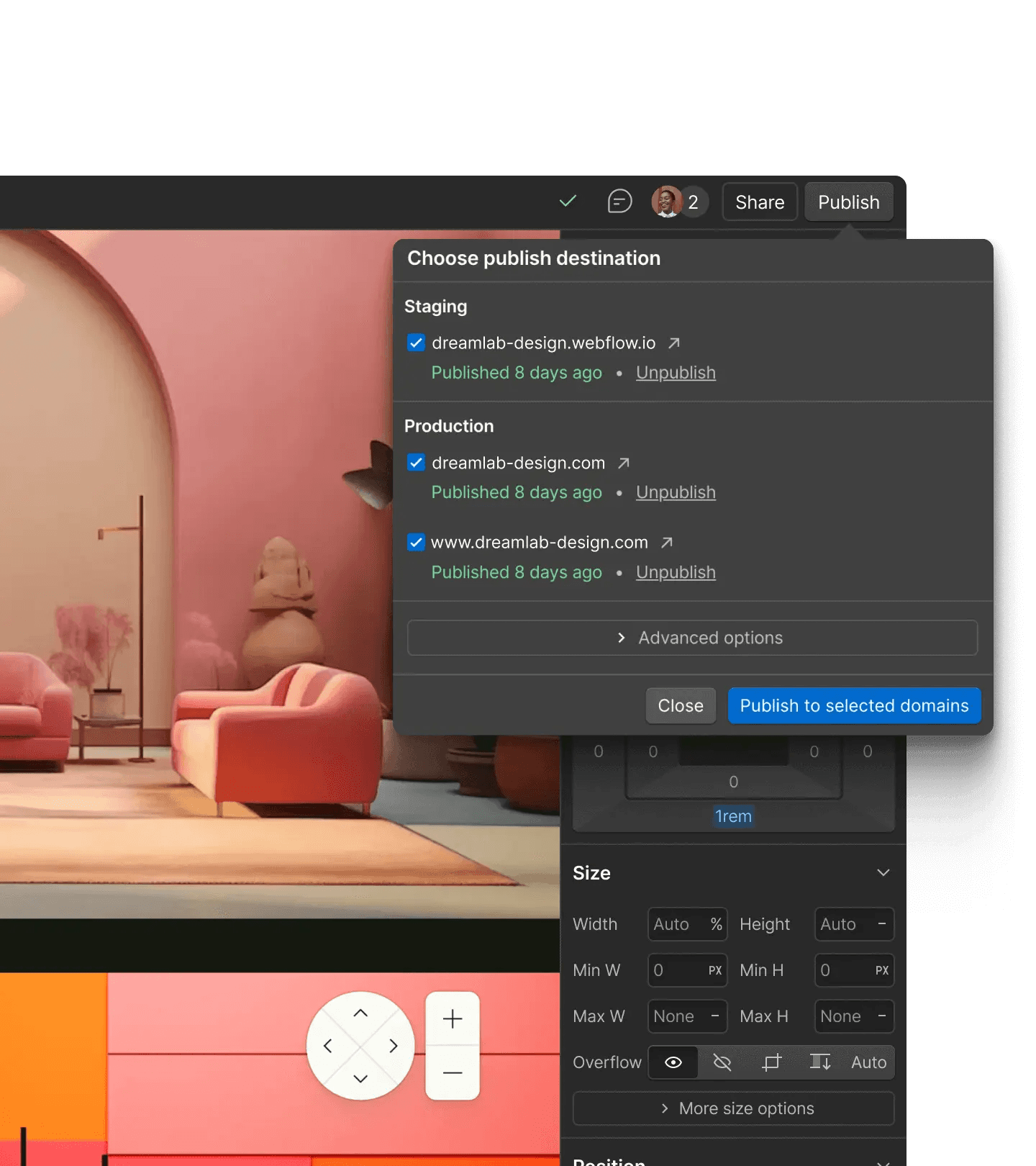Toggle www.dreamlab-design.com checkbox
Image resolution: width=1036 pixels, height=1166 pixels.
click(416, 542)
